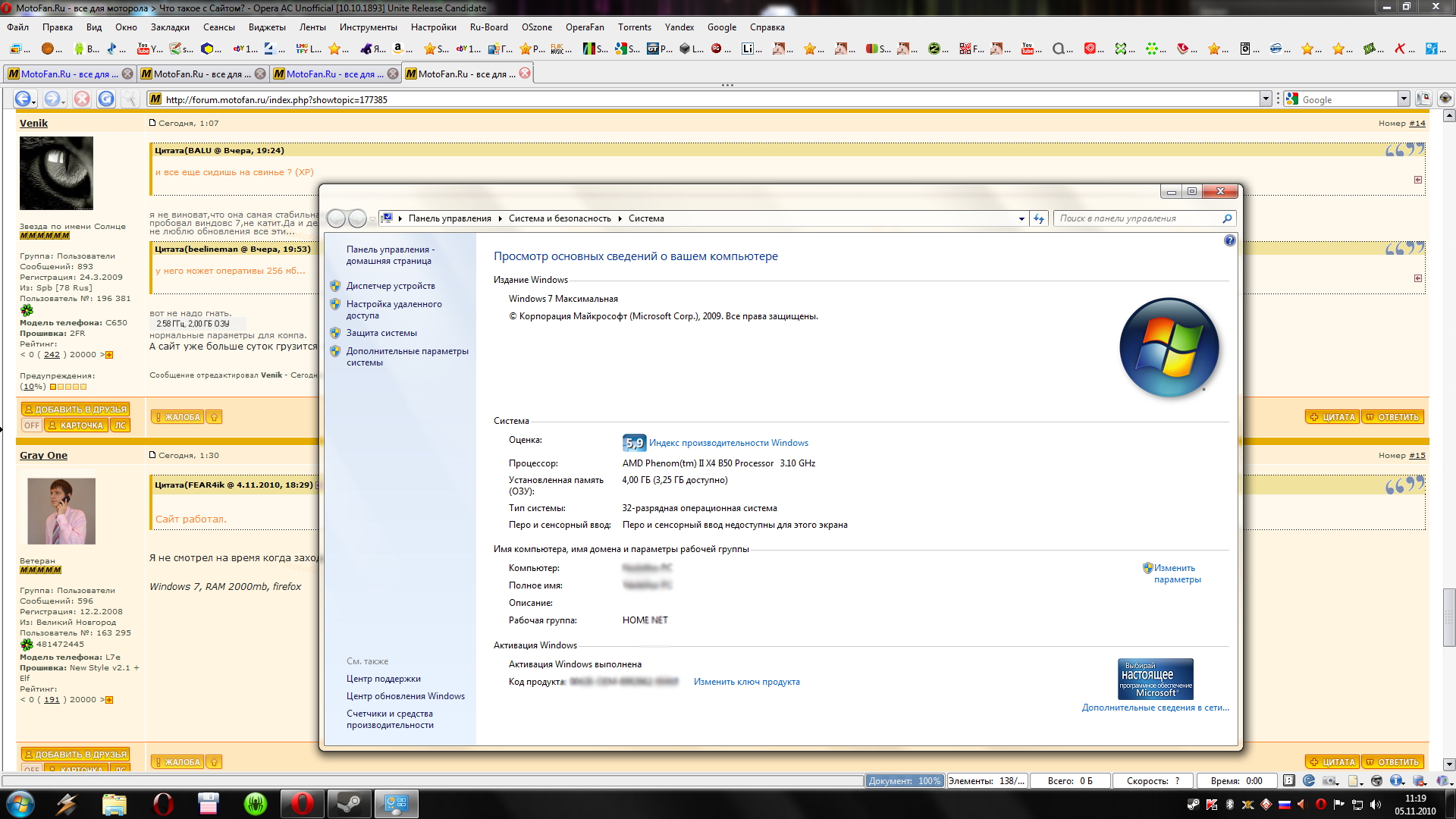Click the Opera Forward navigation button
This screenshot has width=1456, height=819.
point(51,99)
